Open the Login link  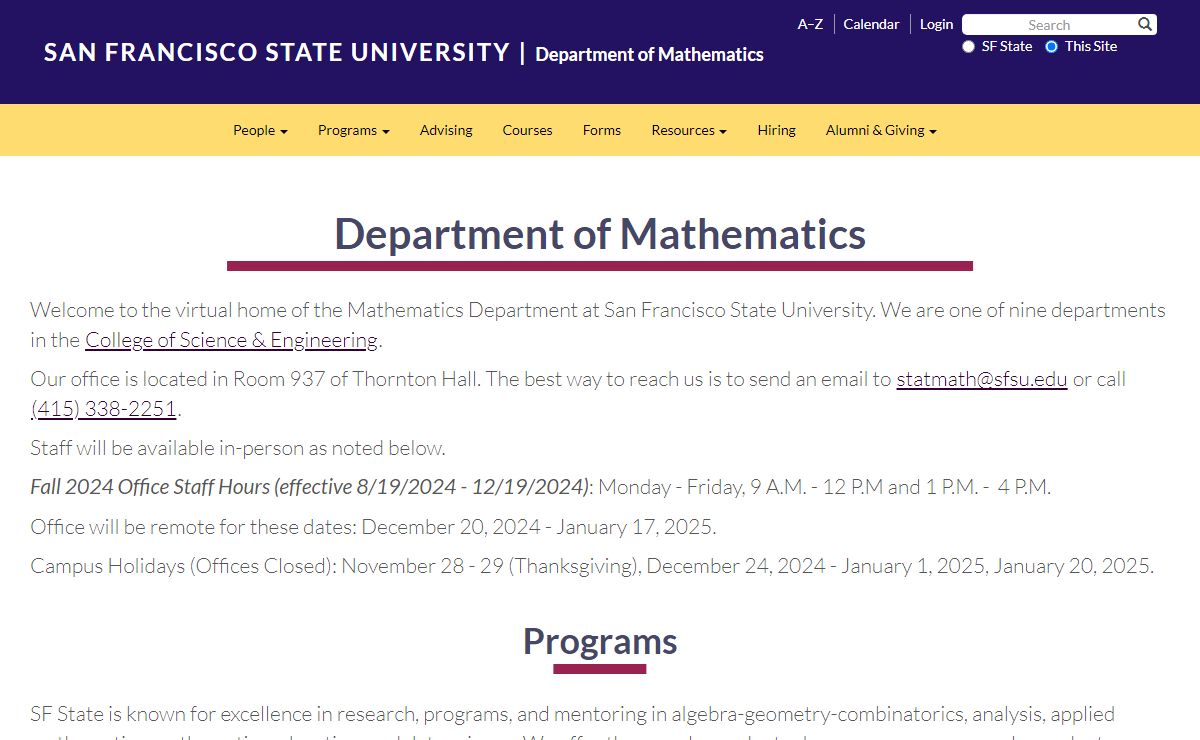(936, 24)
